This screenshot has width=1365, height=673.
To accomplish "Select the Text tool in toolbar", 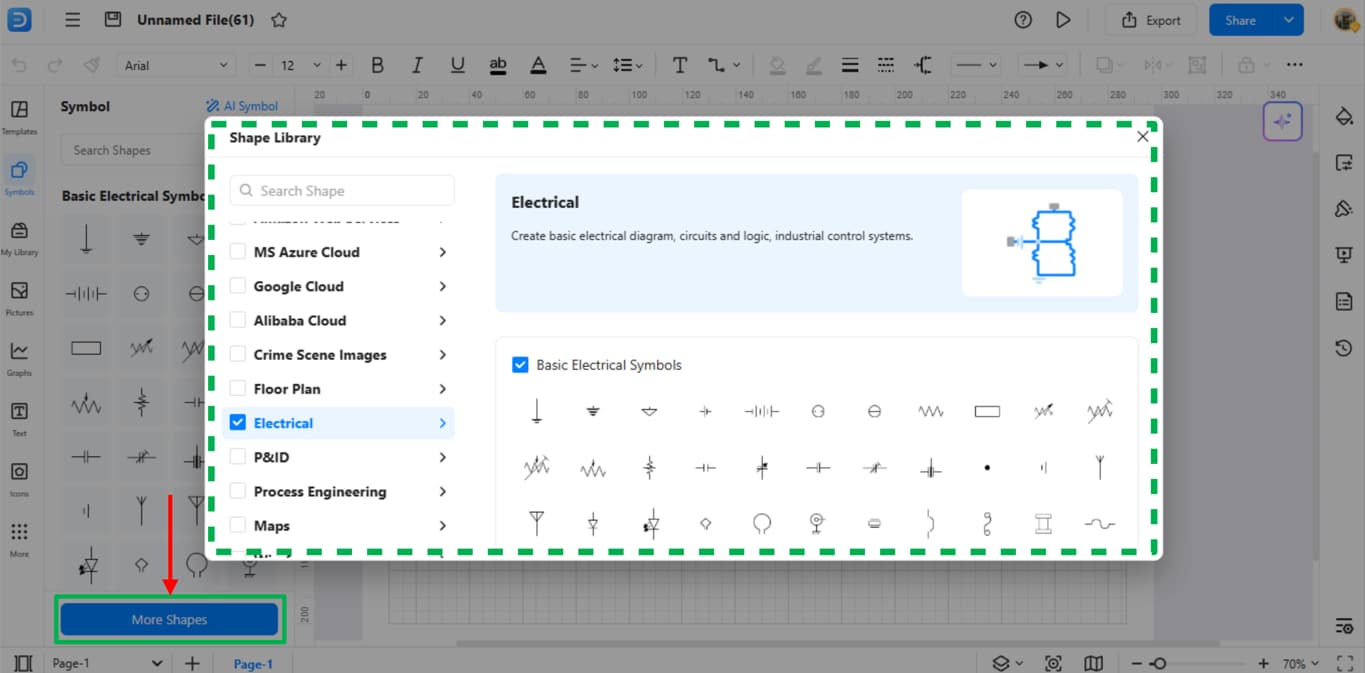I will pos(680,65).
